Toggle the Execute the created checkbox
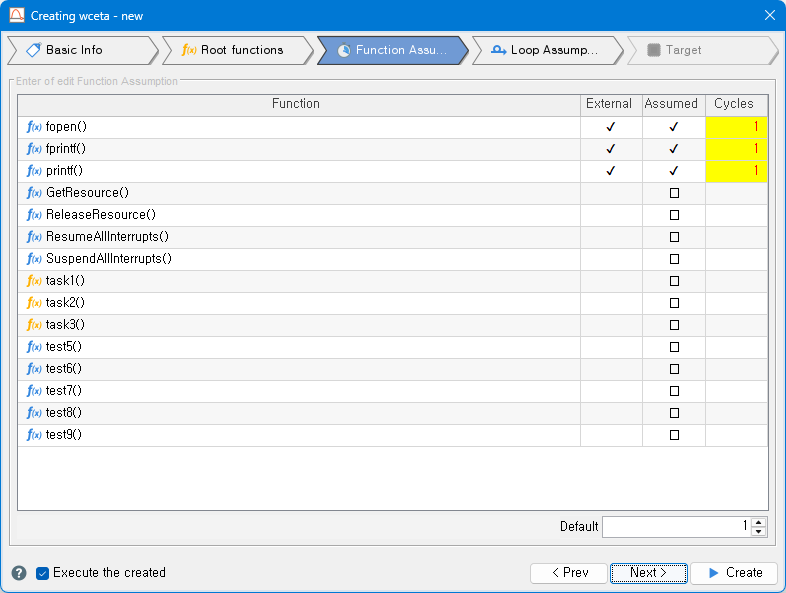 coord(42,573)
